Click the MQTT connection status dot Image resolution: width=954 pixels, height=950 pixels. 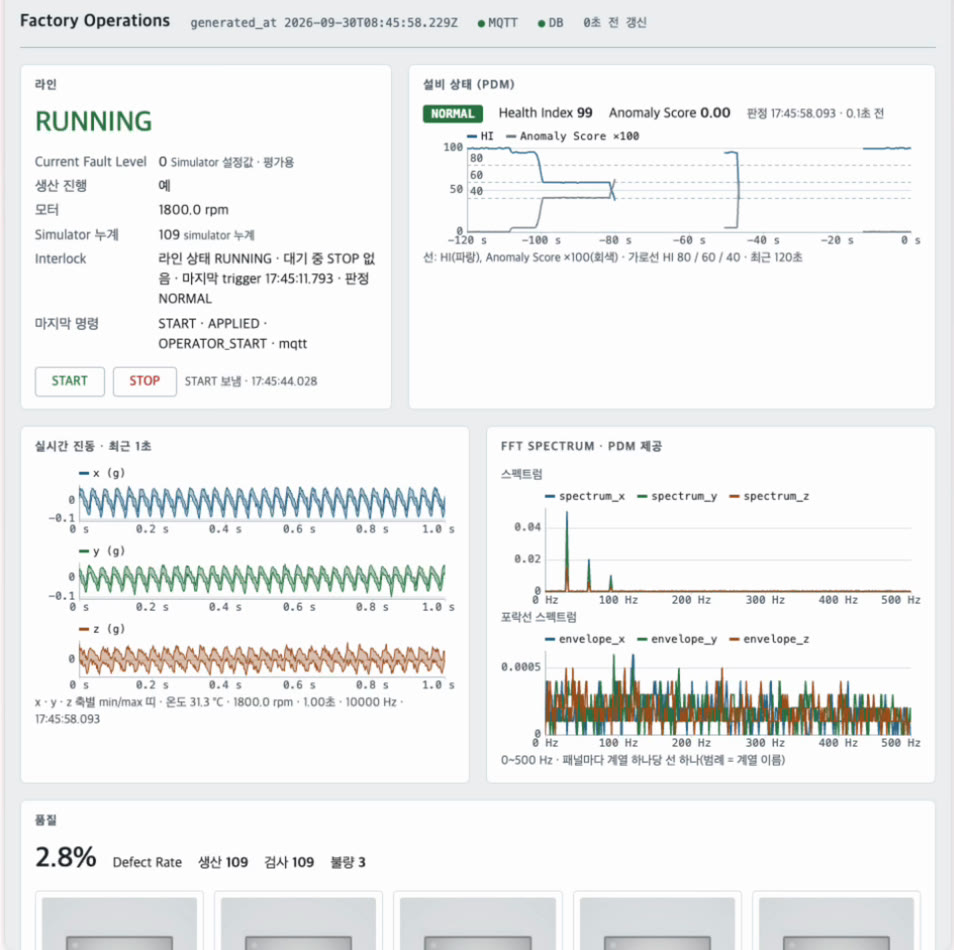point(481,24)
